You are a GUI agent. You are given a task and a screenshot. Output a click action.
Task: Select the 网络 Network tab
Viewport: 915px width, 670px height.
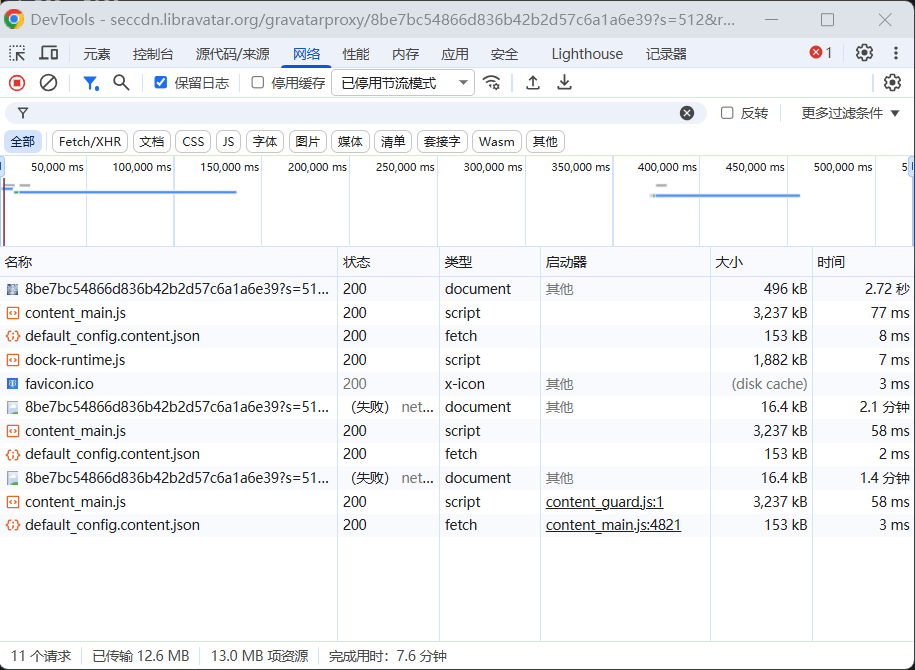pos(306,54)
